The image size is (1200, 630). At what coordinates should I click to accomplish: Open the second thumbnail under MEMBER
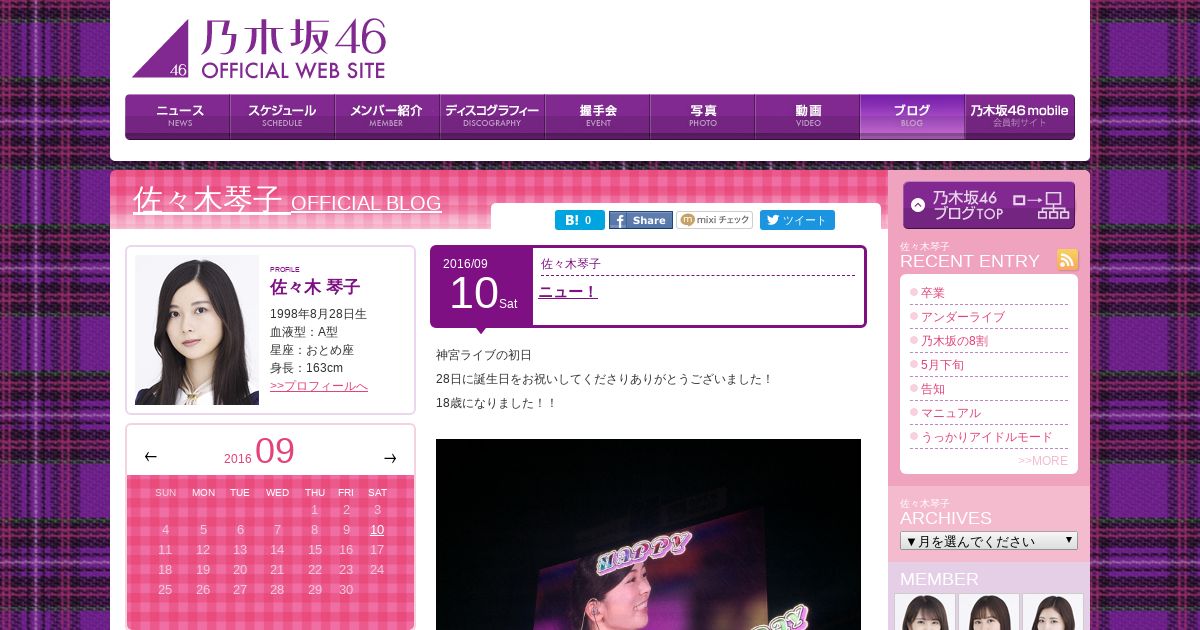(x=989, y=612)
